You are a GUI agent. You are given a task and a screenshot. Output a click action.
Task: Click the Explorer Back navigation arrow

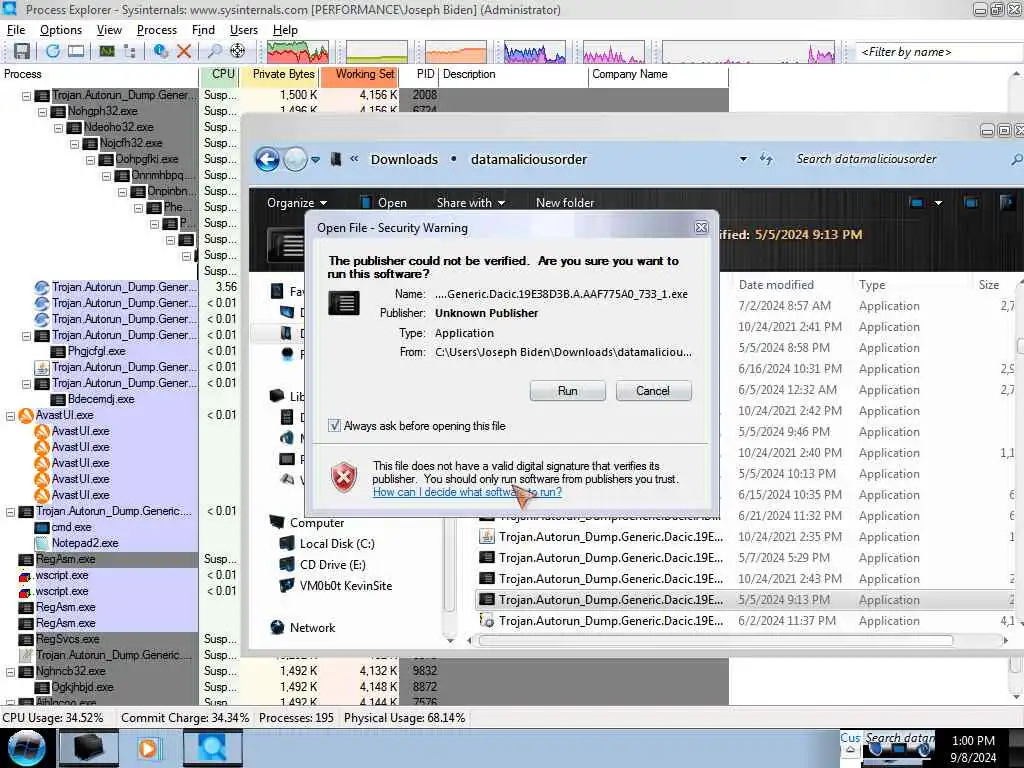click(x=268, y=159)
